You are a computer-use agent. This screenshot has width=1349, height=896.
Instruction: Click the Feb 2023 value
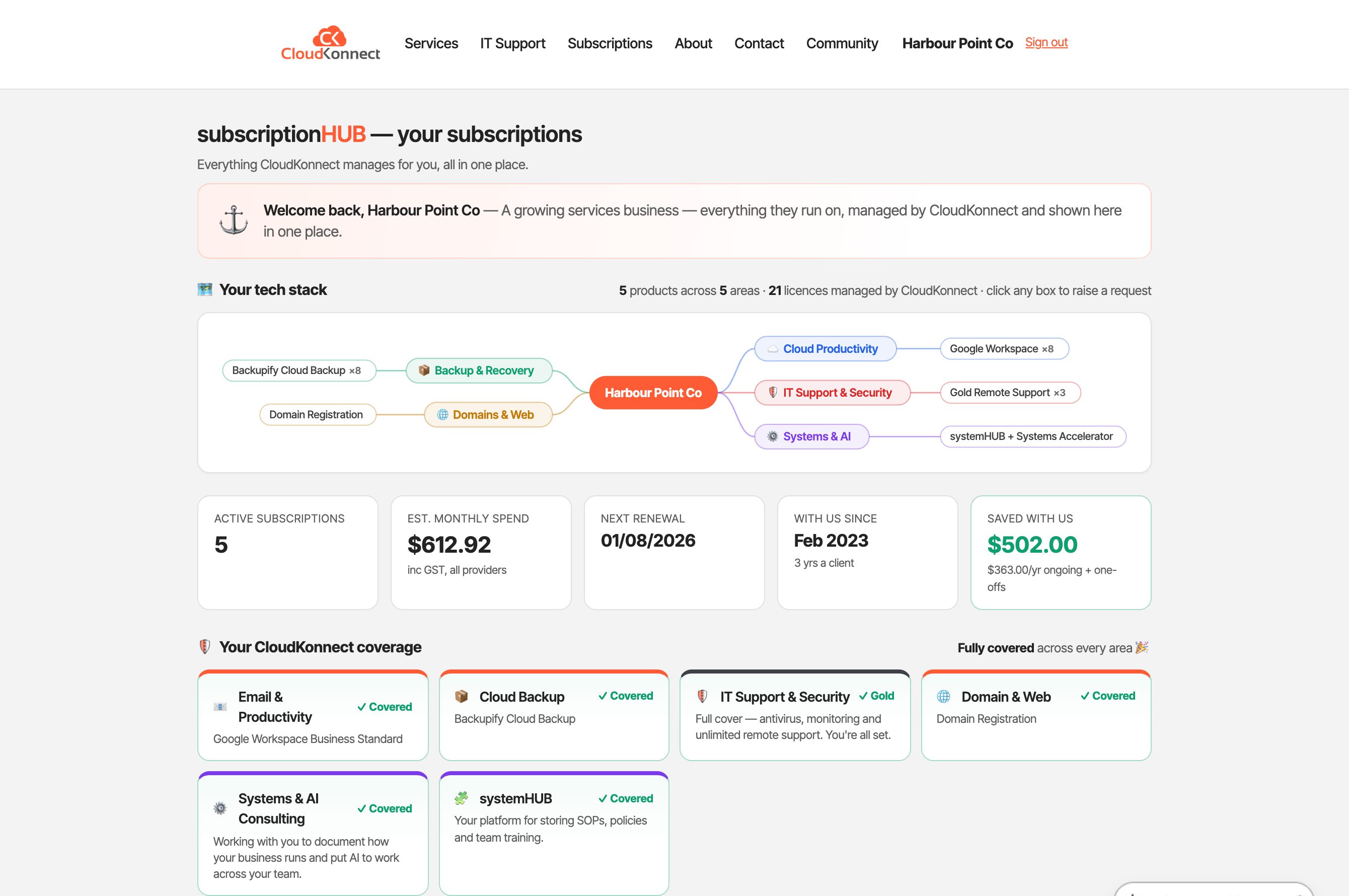(831, 541)
